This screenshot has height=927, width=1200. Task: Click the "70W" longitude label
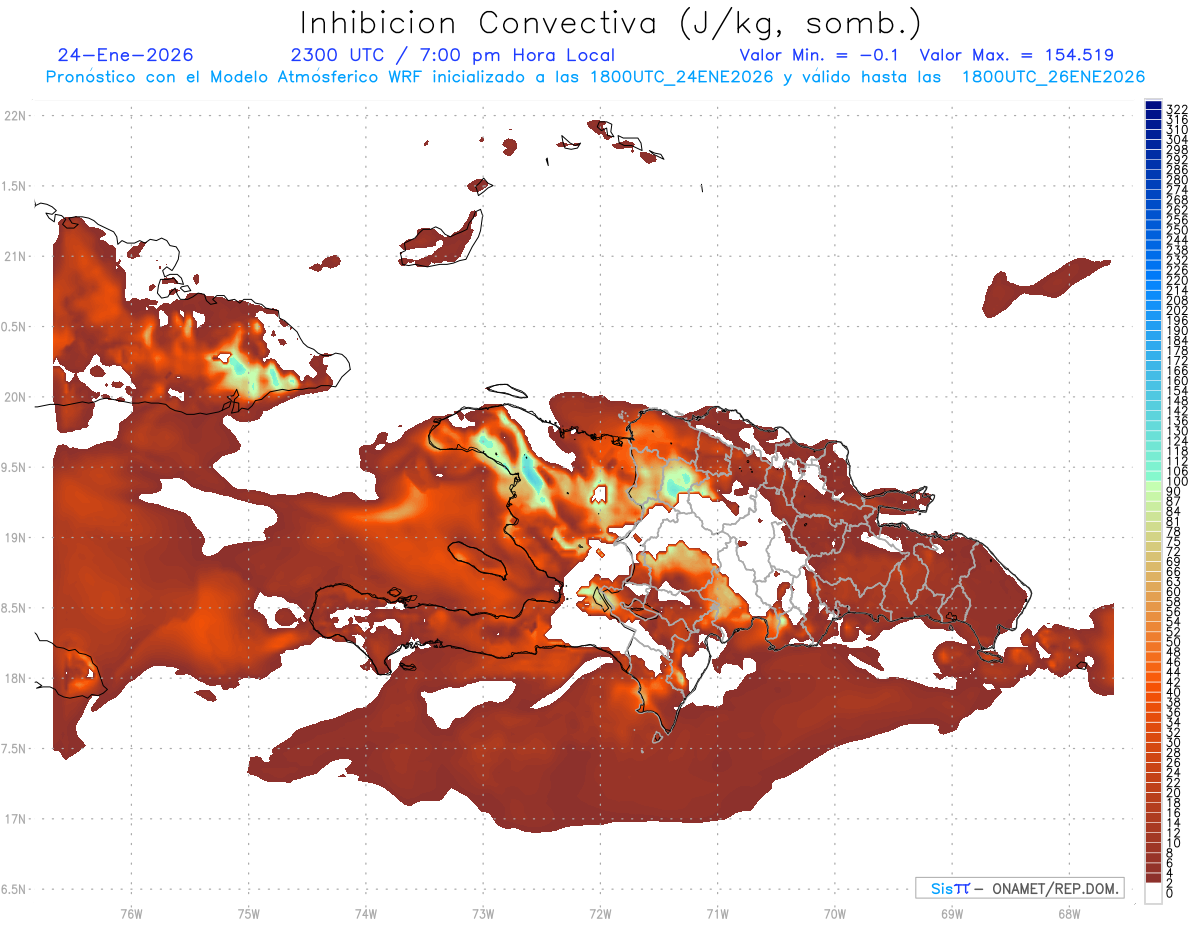tap(834, 913)
